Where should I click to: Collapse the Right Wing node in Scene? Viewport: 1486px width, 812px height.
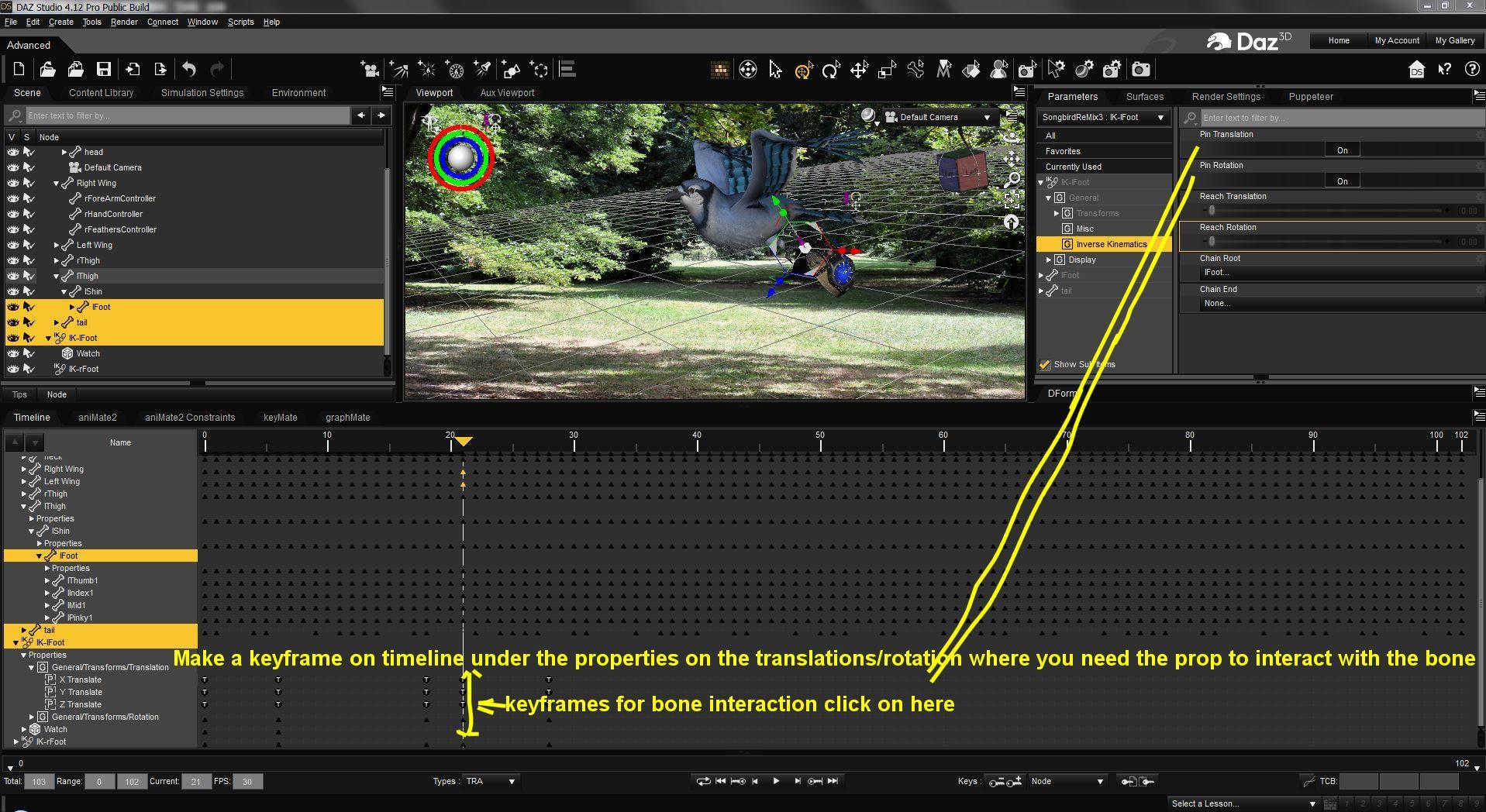57,184
